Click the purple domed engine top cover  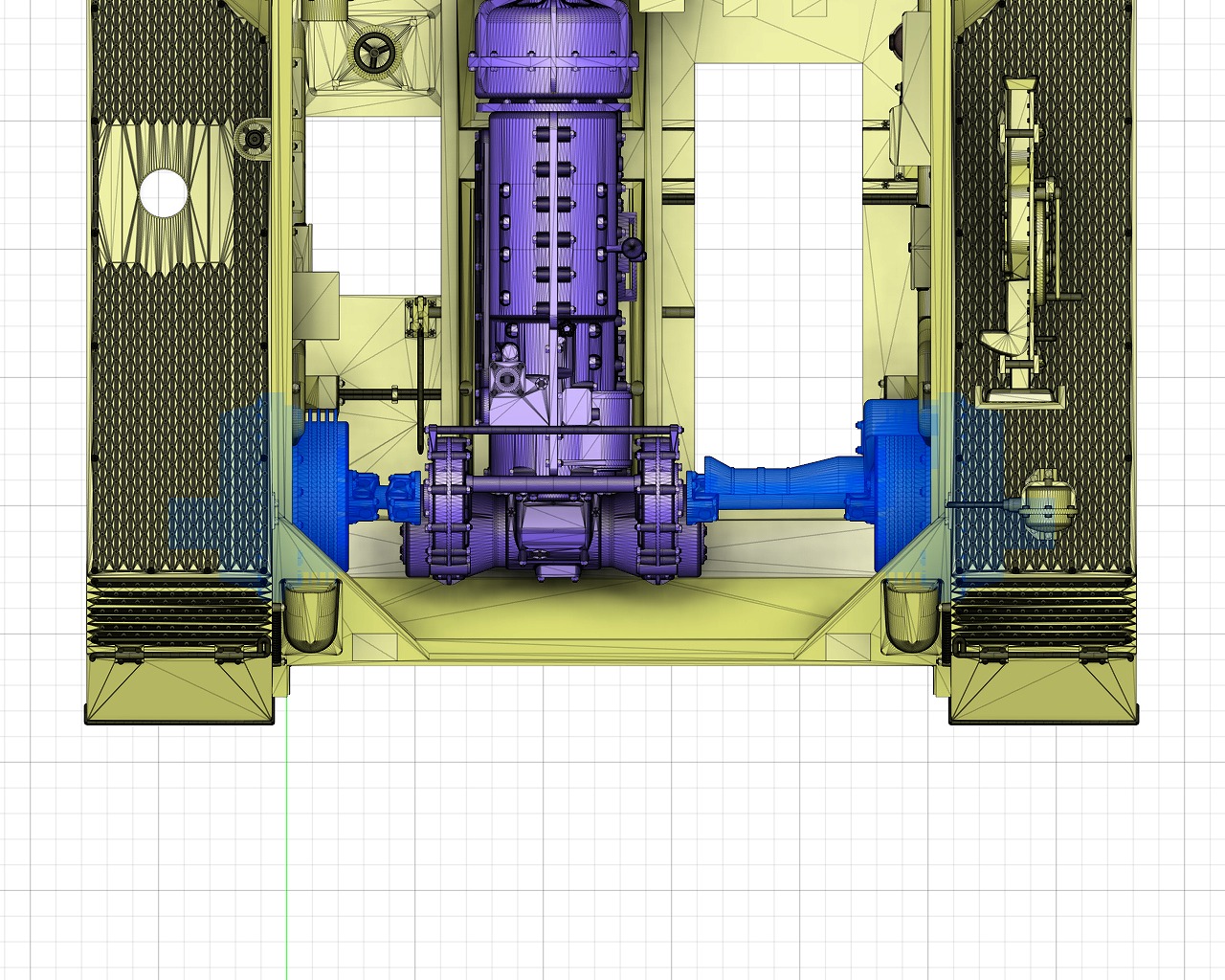tap(555, 48)
